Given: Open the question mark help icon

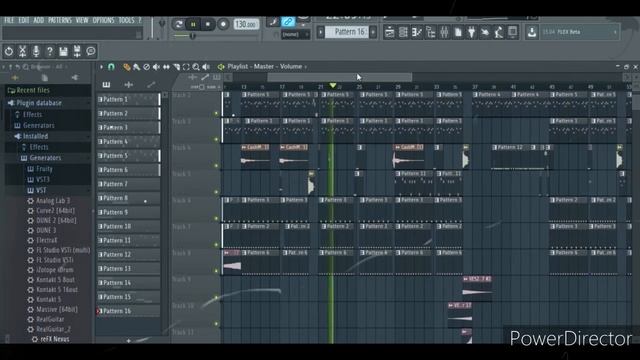Looking at the screenshot, I should click(49, 51).
